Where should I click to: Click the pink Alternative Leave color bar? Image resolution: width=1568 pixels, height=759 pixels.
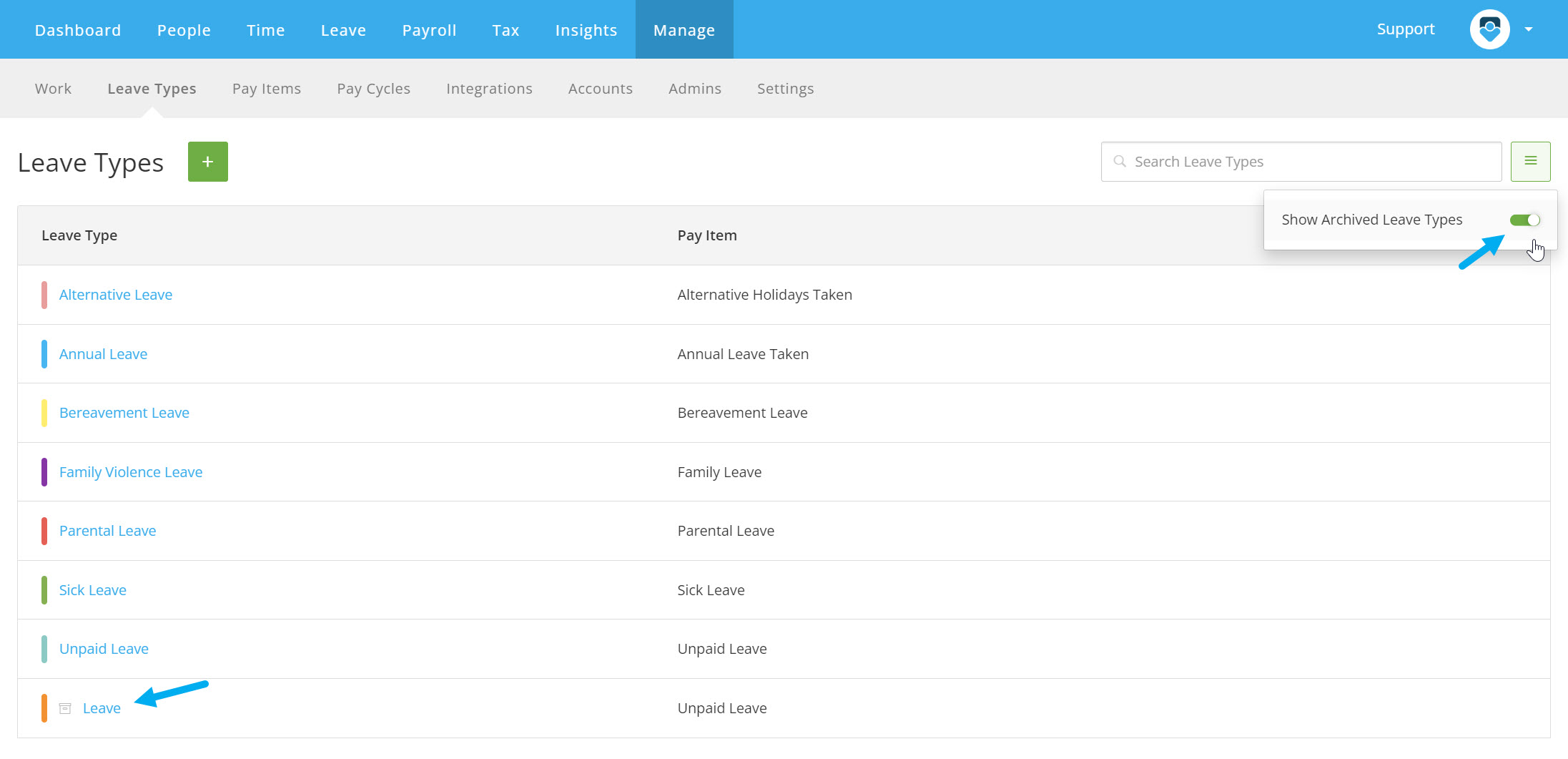tap(44, 295)
